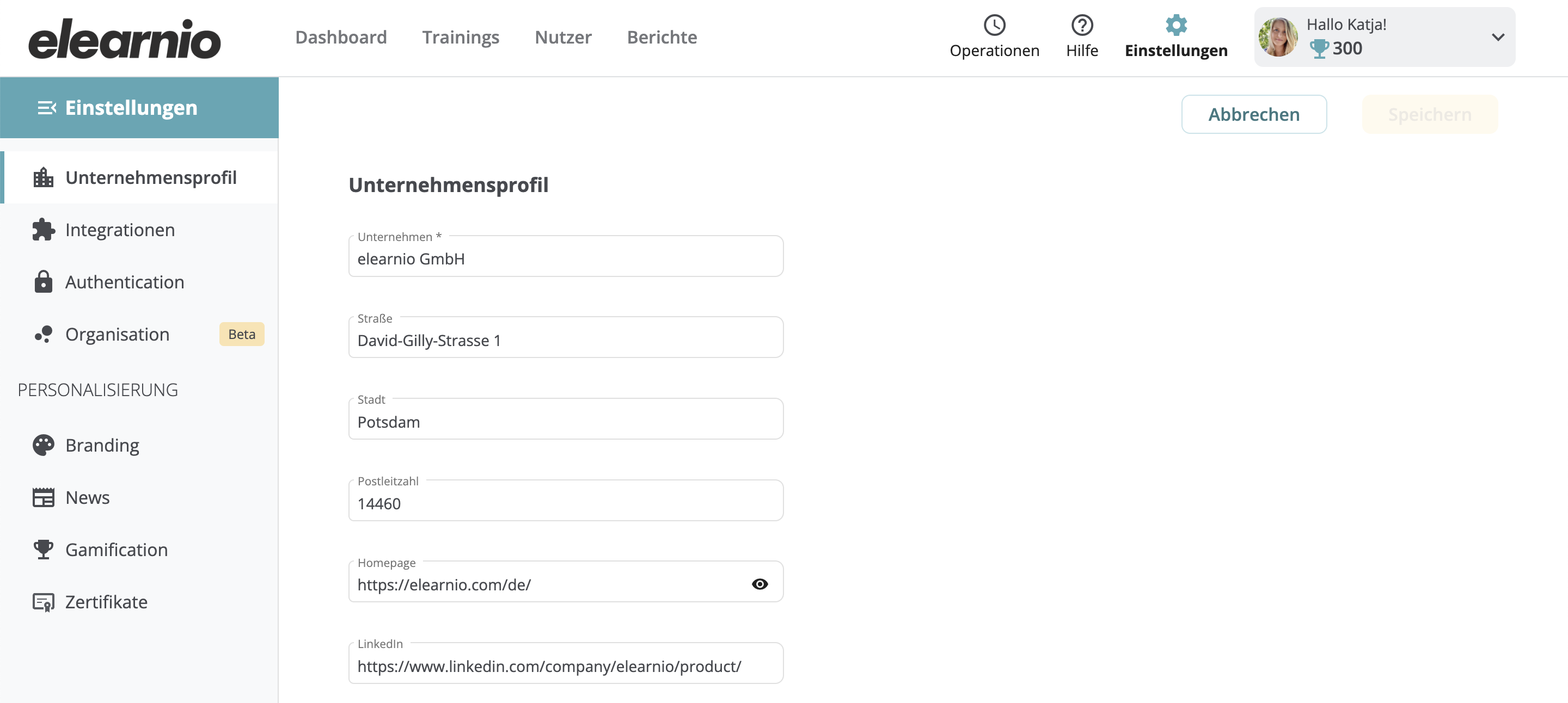Open Gamification settings

coord(139,550)
